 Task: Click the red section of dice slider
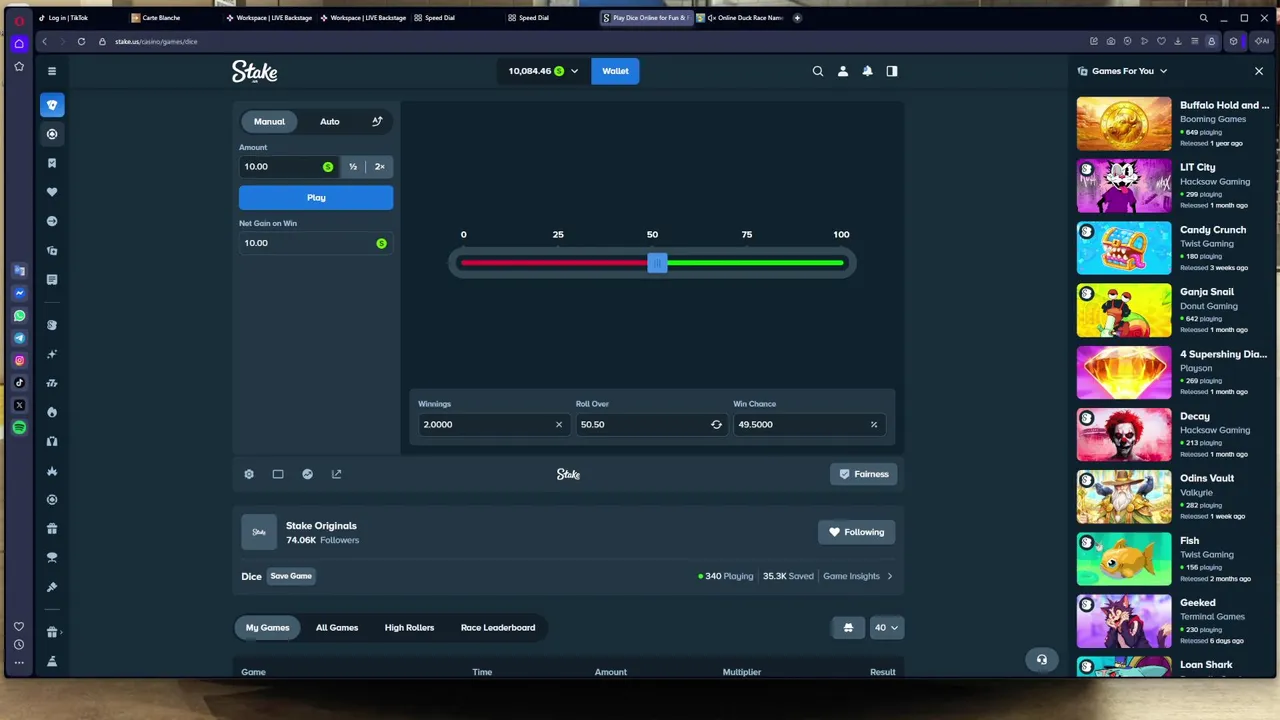pyautogui.click(x=553, y=263)
